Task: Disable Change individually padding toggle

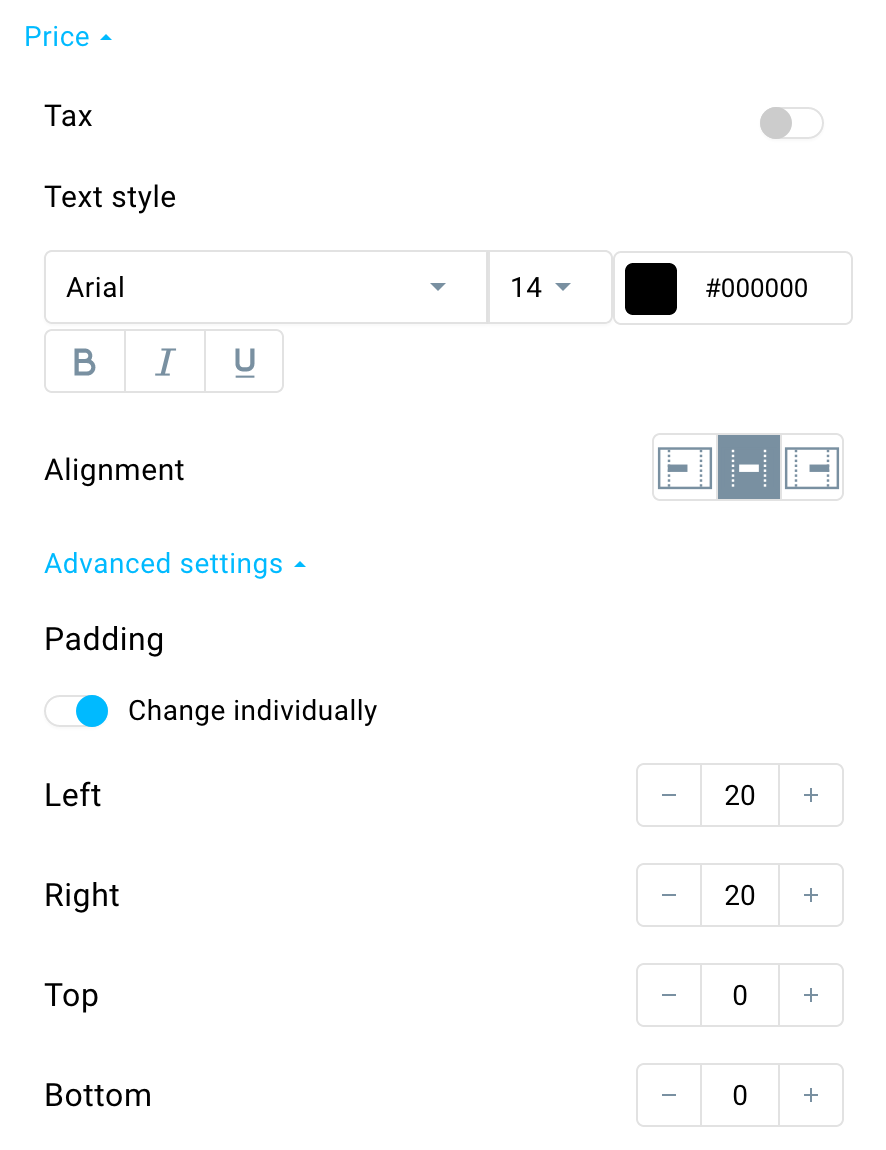Action: pos(76,711)
